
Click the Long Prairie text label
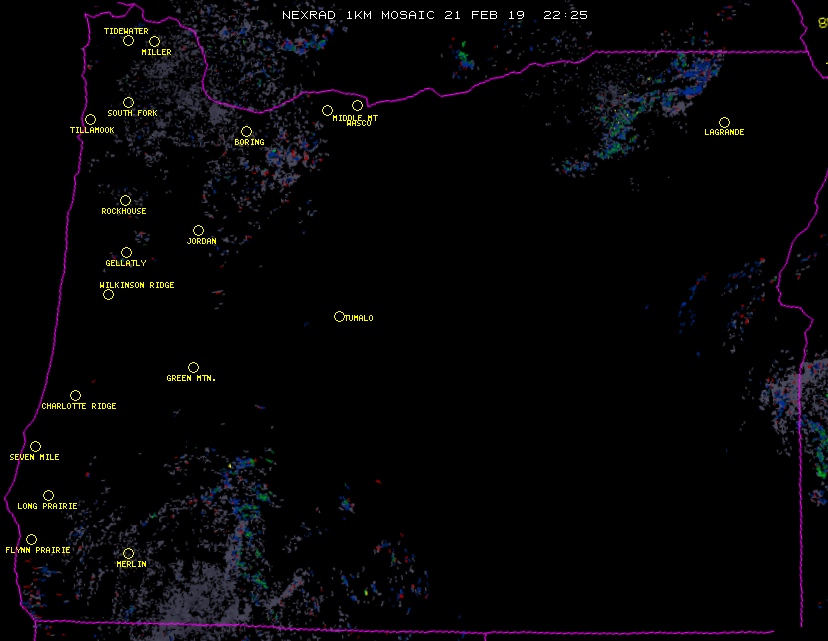[x=47, y=507]
